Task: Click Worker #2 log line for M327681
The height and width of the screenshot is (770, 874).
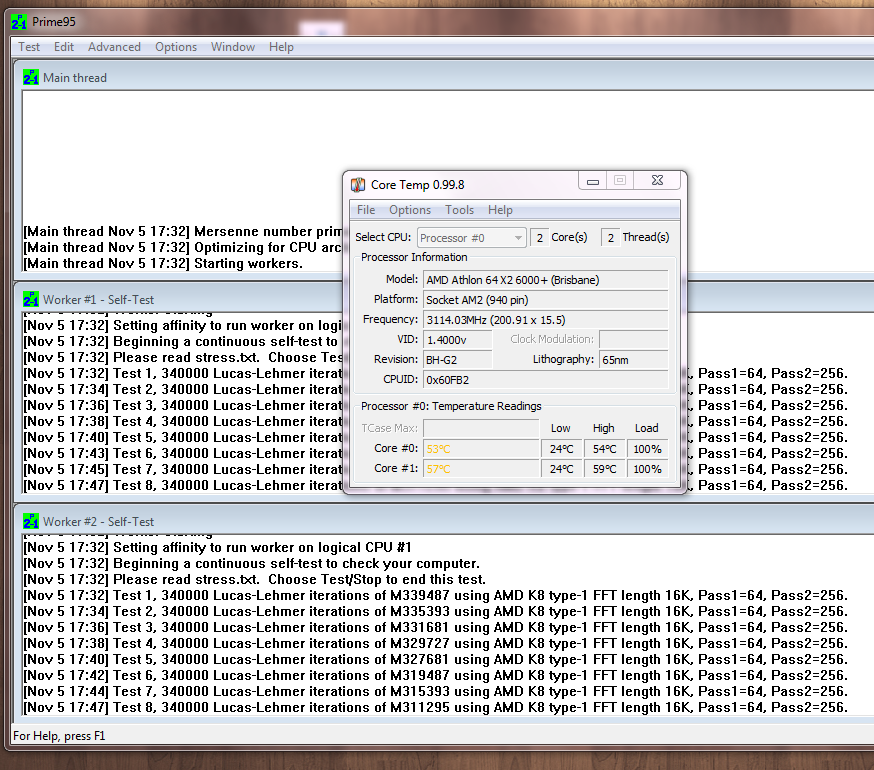Action: [435, 660]
